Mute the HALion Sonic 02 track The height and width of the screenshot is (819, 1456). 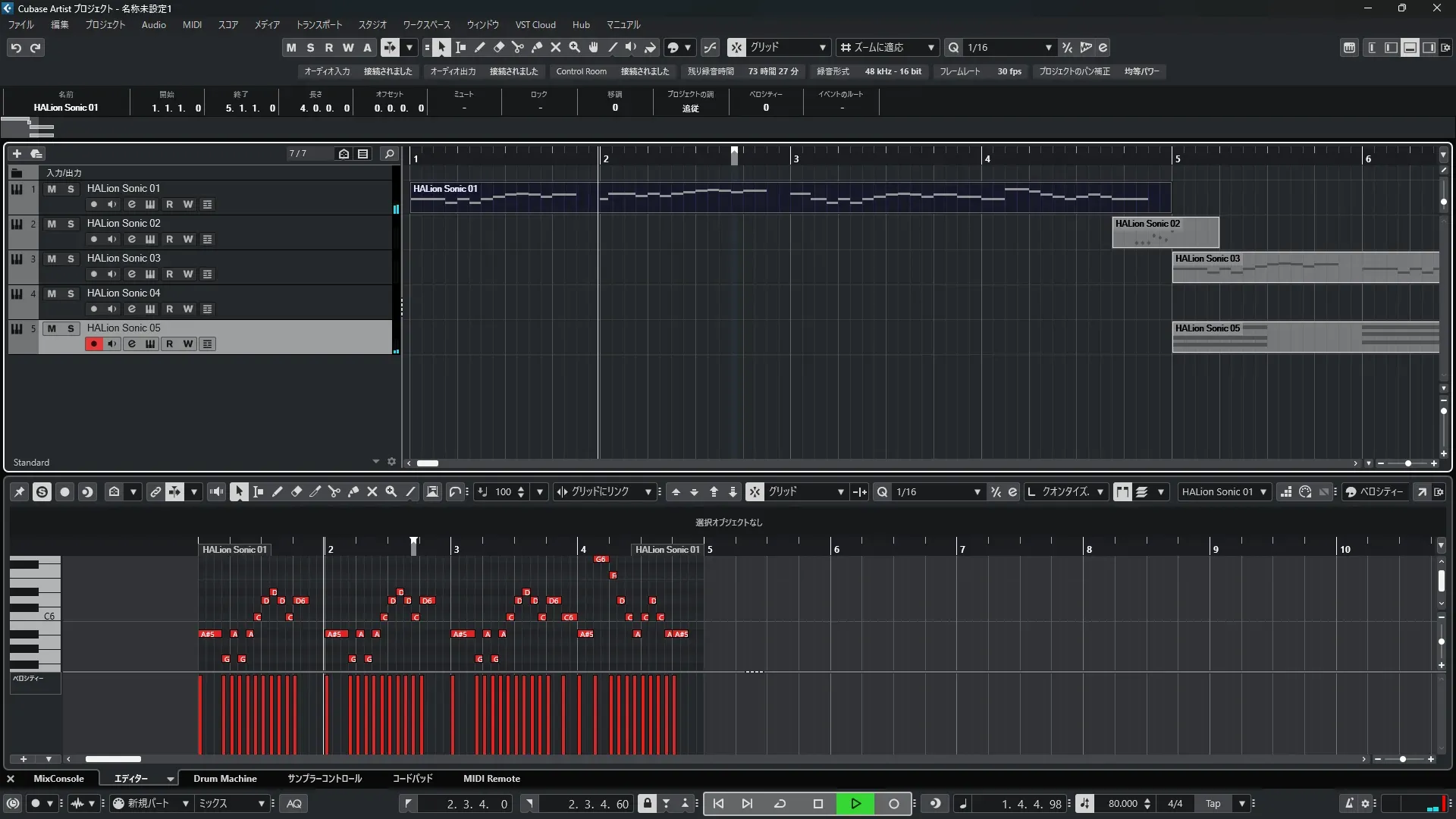click(52, 224)
